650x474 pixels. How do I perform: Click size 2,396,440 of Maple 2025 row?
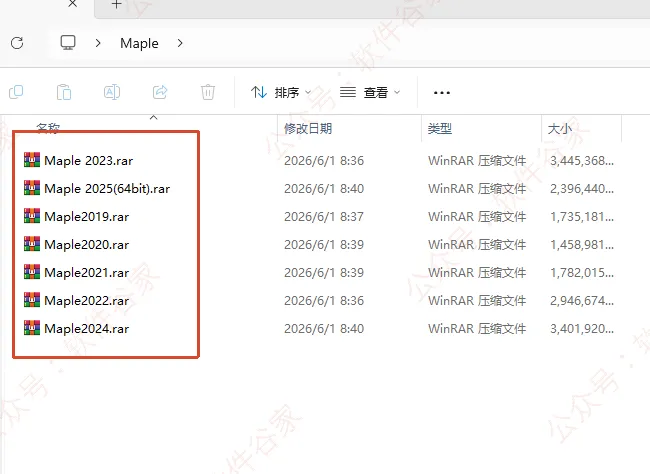(x=582, y=189)
